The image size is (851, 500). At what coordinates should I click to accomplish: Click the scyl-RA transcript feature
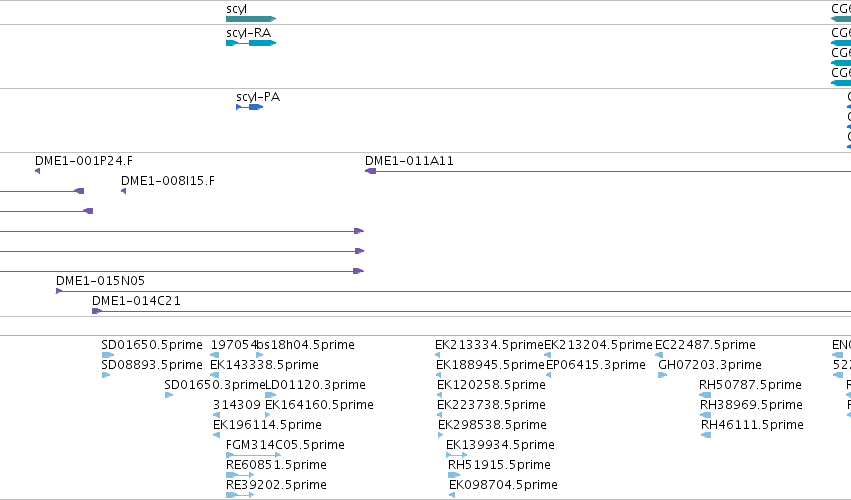(251, 43)
